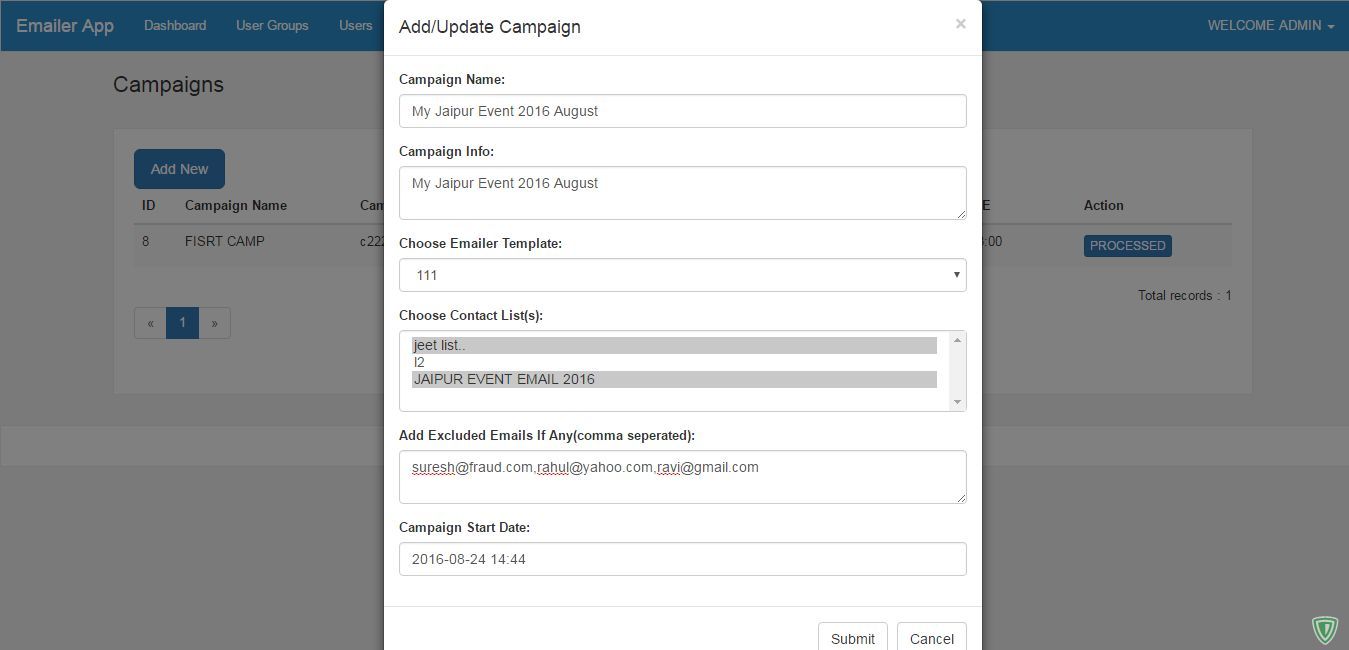This screenshot has width=1349, height=650.
Task: Cancel the campaign dialog
Action: (931, 638)
